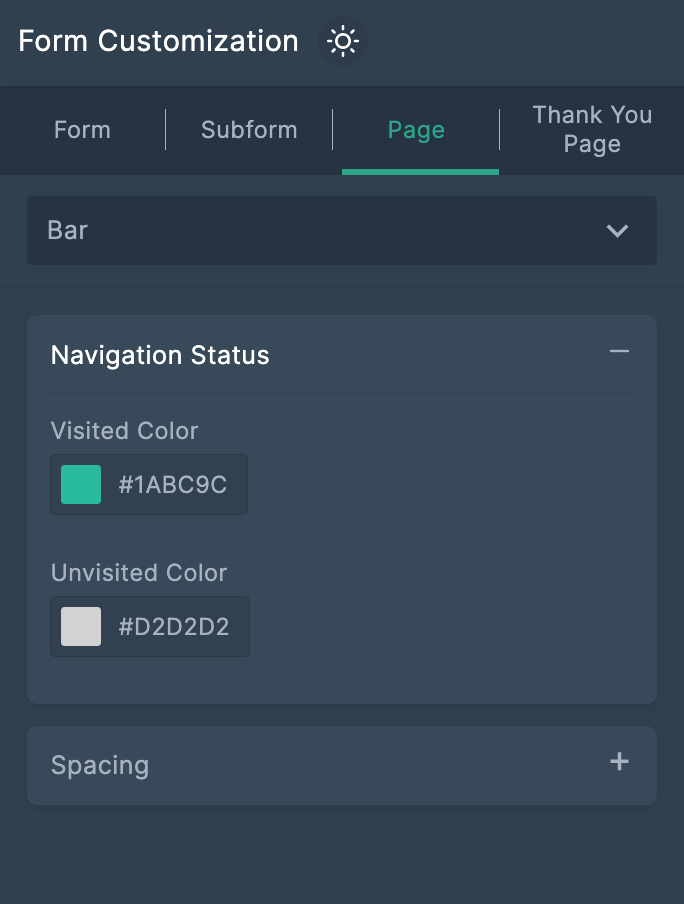Toggle the light theme sun icon
This screenshot has height=904, width=684.
click(x=343, y=42)
